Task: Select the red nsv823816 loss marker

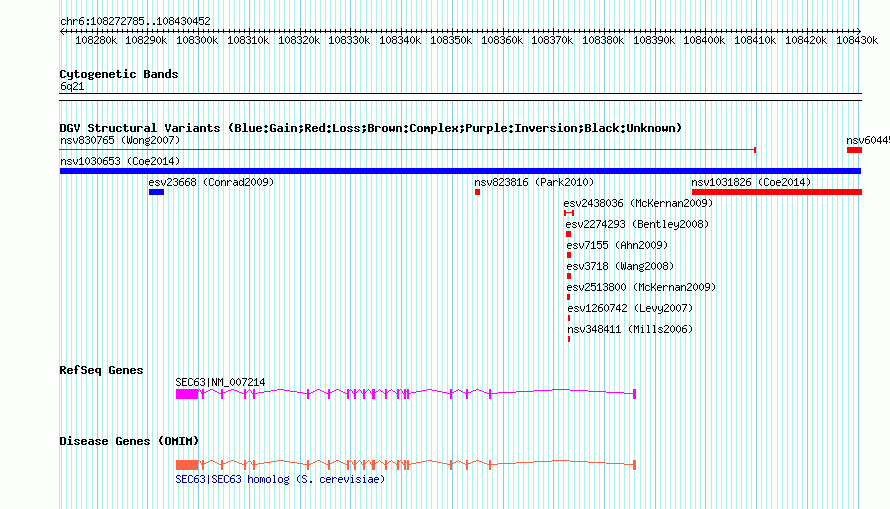Action: coord(477,192)
